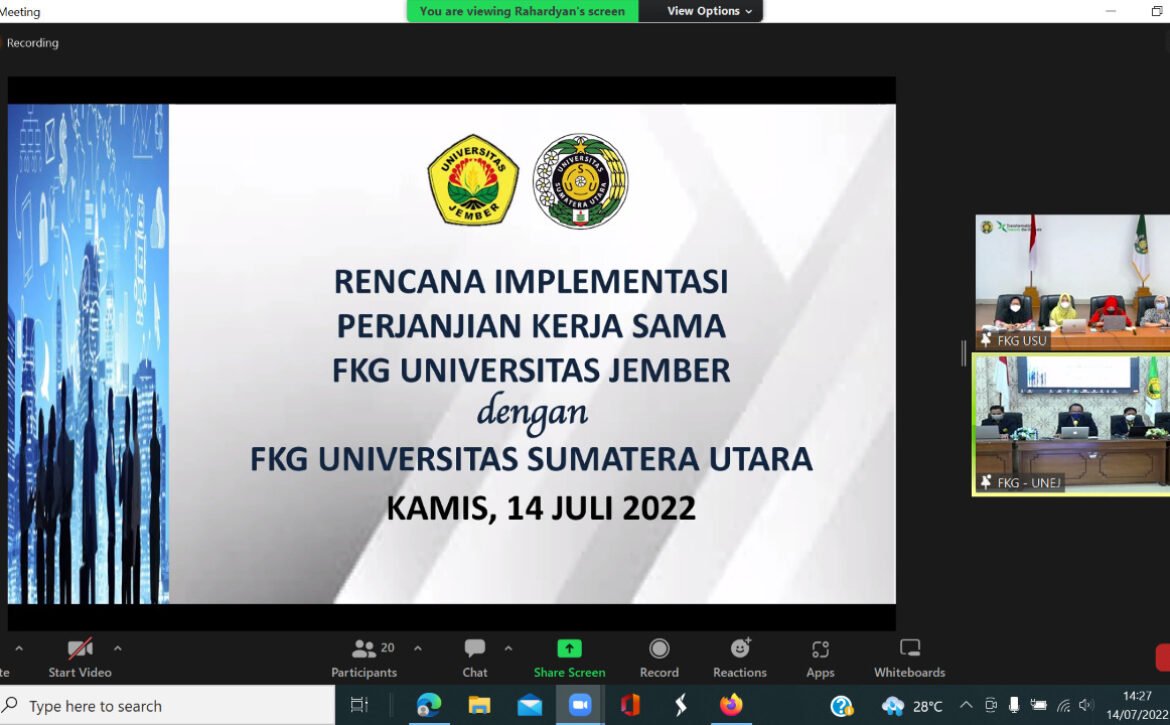Image resolution: width=1170 pixels, height=725 pixels.
Task: Open File Explorer from taskbar
Action: click(479, 705)
